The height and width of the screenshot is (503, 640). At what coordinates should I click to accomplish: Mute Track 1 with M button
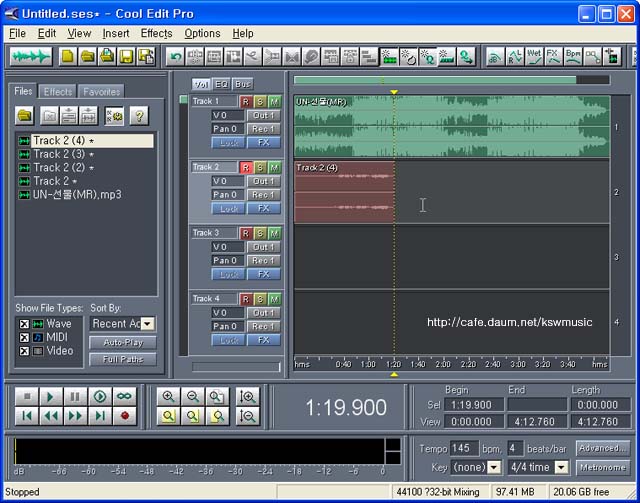coord(274,102)
